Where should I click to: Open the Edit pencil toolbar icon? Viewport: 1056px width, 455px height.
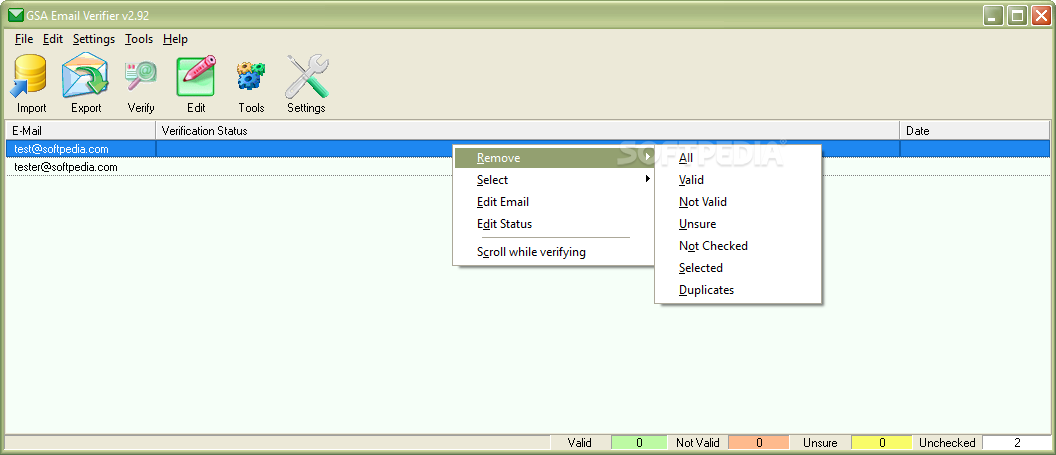coord(196,77)
